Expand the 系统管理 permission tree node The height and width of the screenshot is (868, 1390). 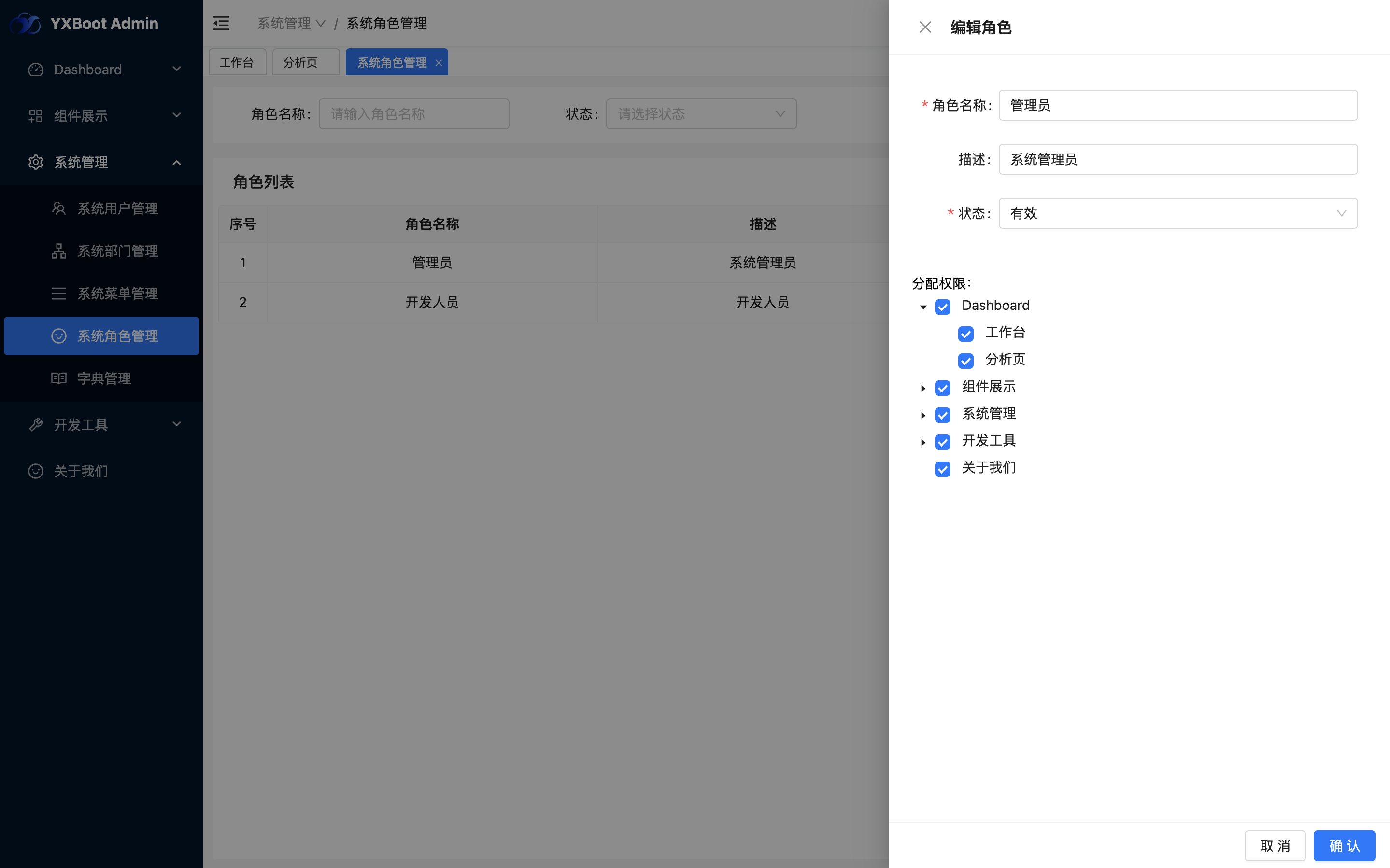(x=922, y=415)
